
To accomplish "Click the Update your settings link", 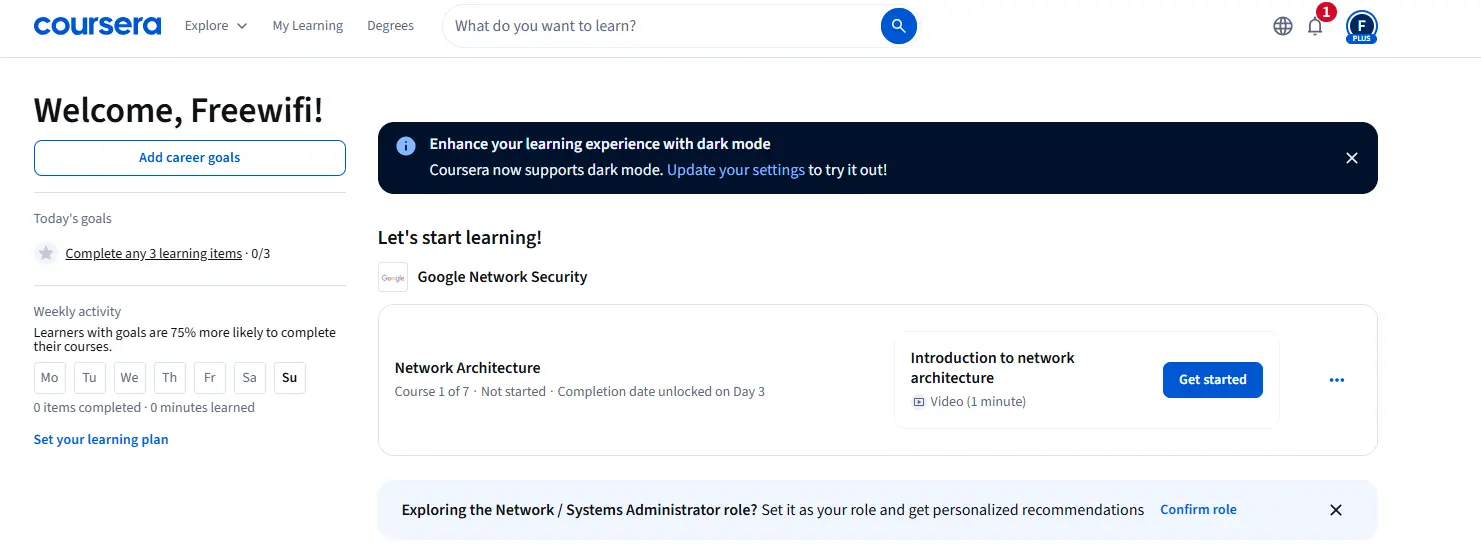I will 736,170.
